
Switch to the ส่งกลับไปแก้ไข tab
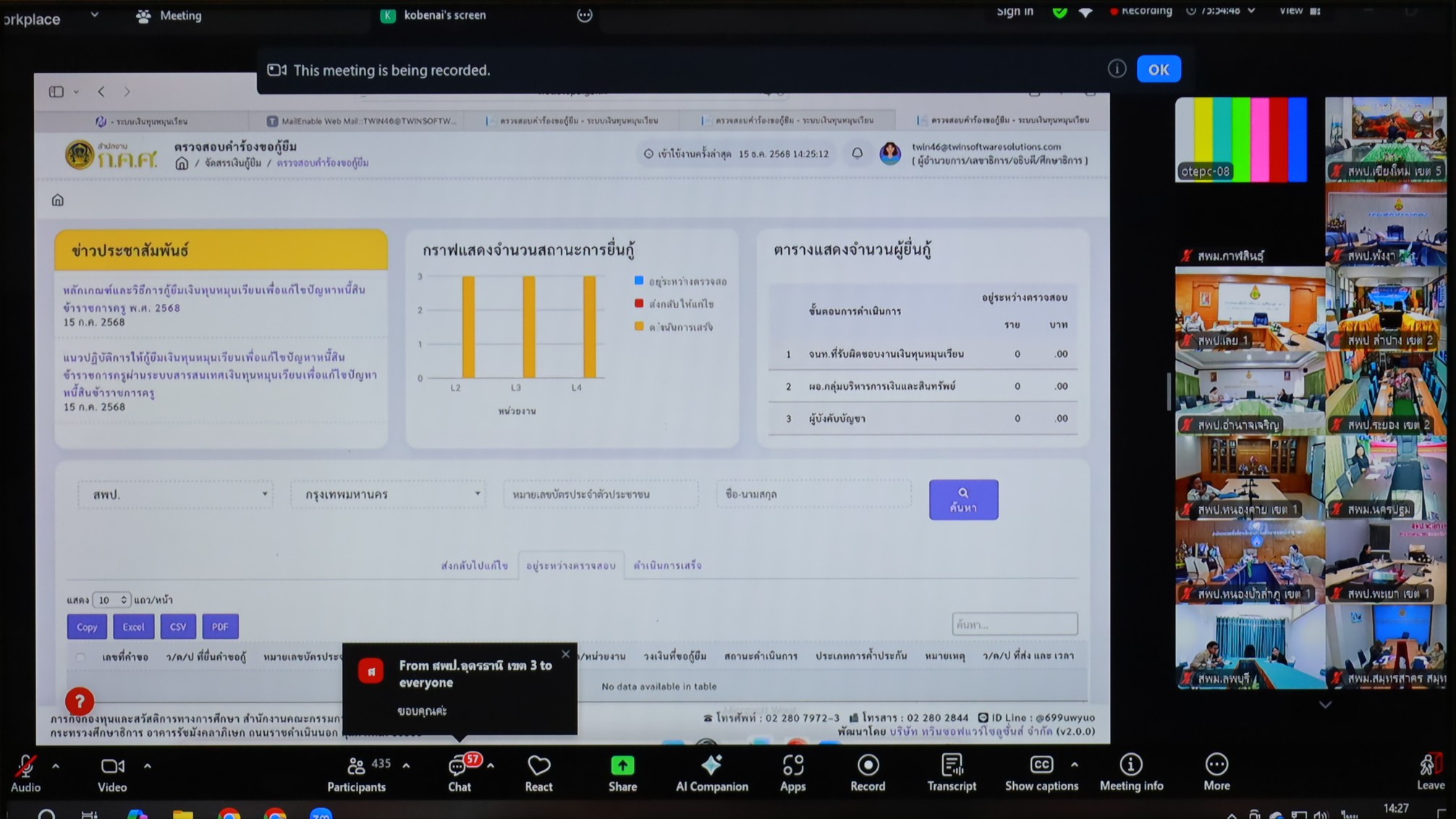(x=475, y=566)
